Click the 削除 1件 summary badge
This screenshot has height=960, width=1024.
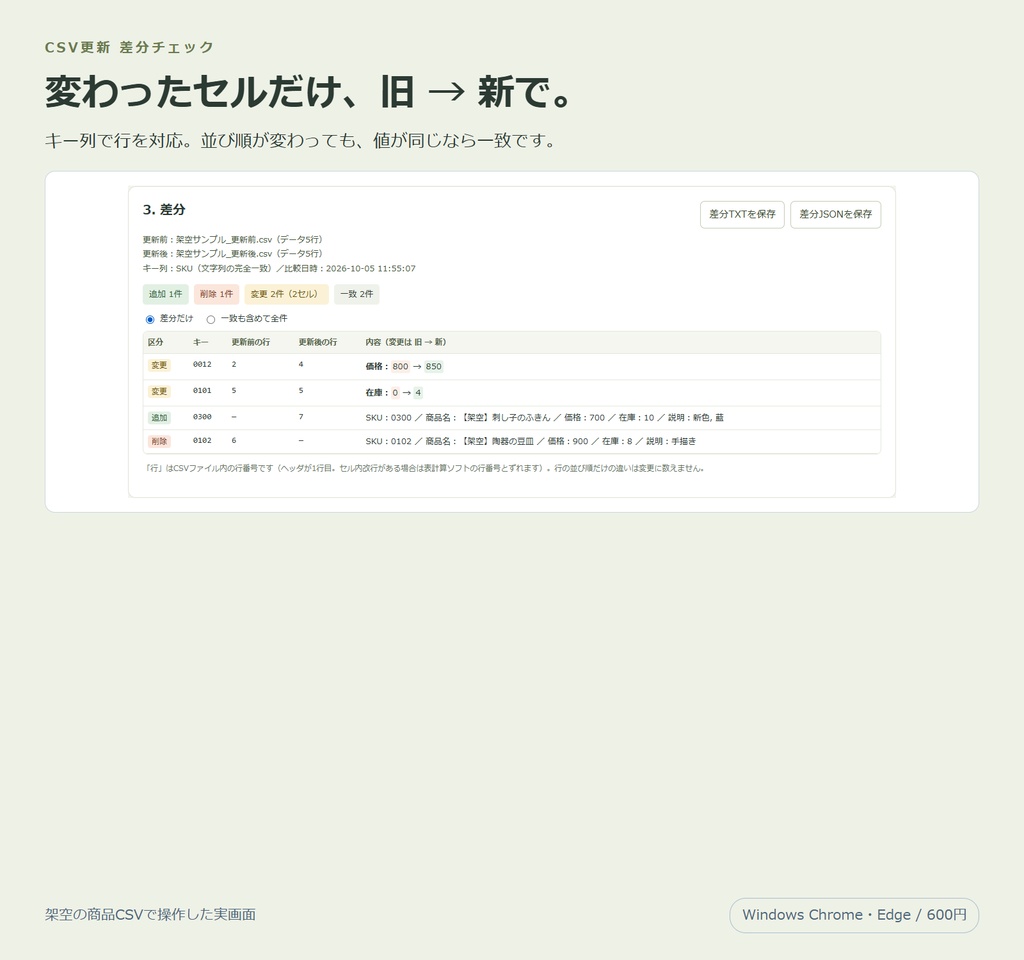click(216, 294)
